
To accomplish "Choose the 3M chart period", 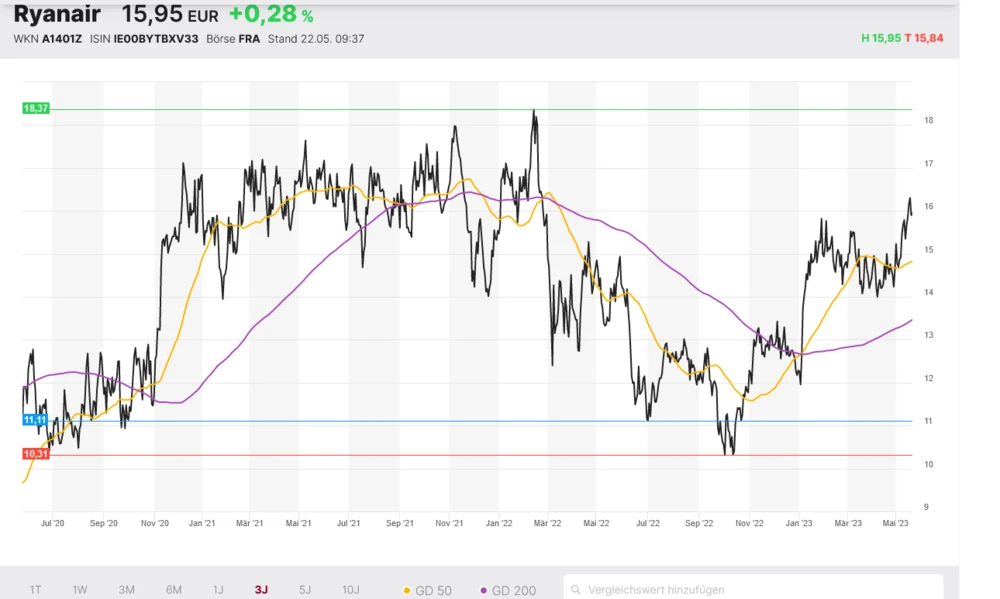I will 126,590.
